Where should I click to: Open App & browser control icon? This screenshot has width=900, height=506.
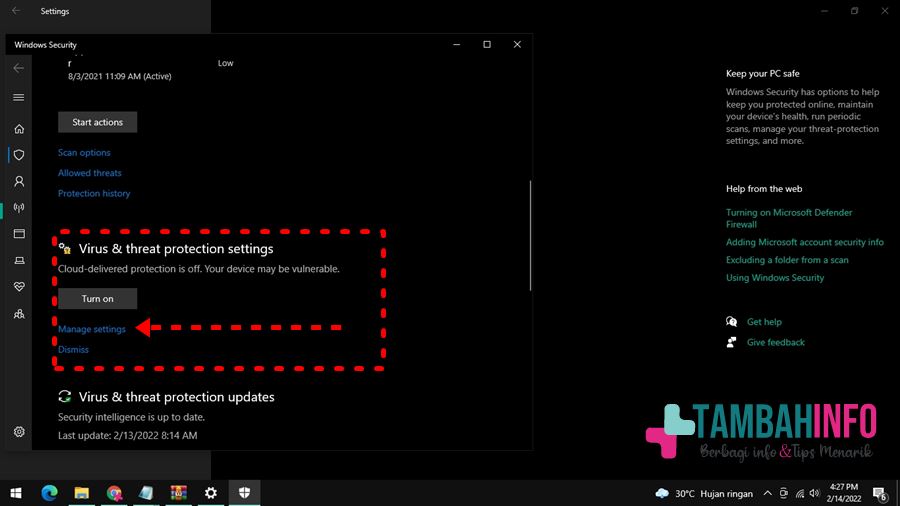click(x=19, y=233)
